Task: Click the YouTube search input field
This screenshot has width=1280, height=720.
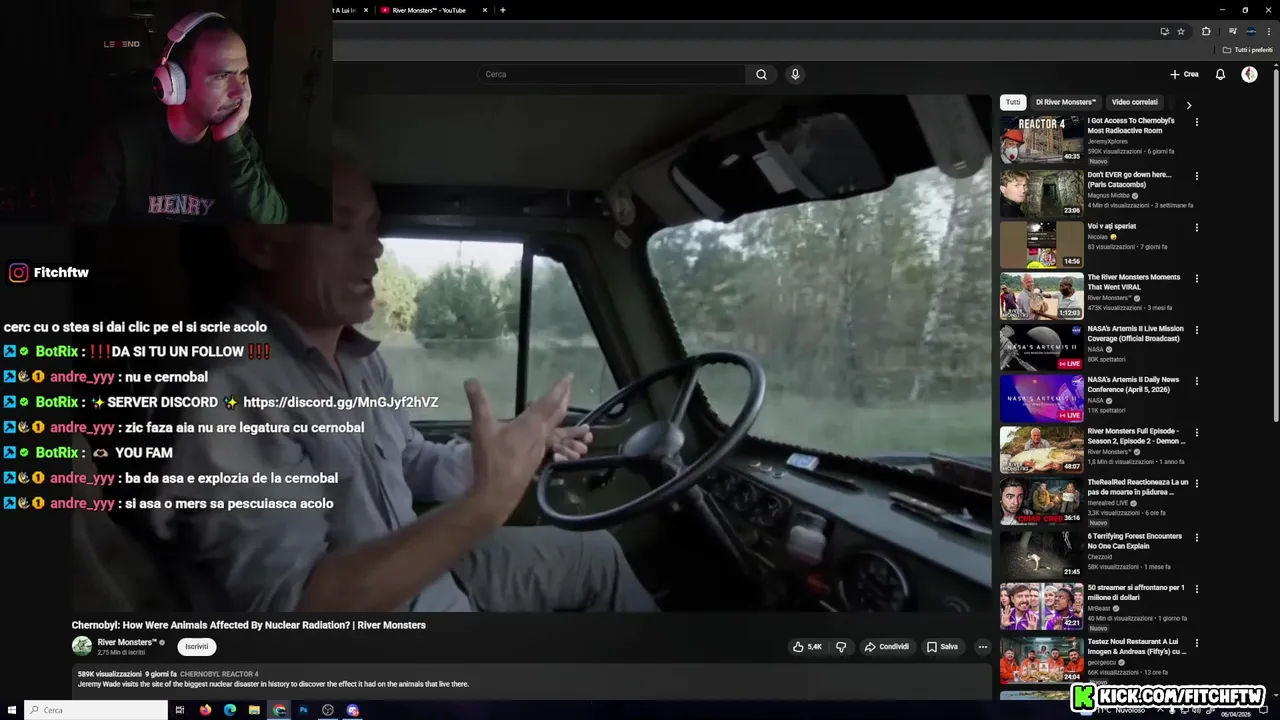Action: pyautogui.click(x=611, y=74)
